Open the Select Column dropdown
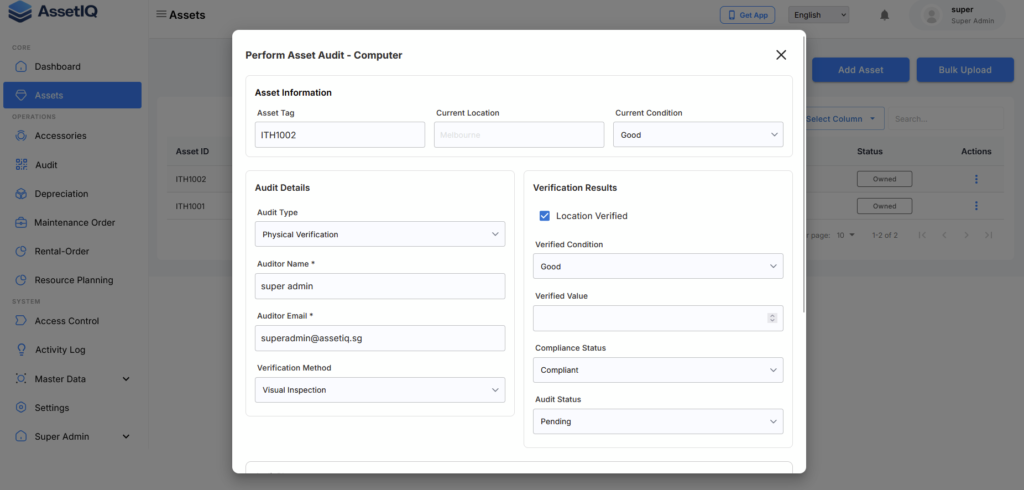This screenshot has width=1024, height=490. [x=842, y=119]
